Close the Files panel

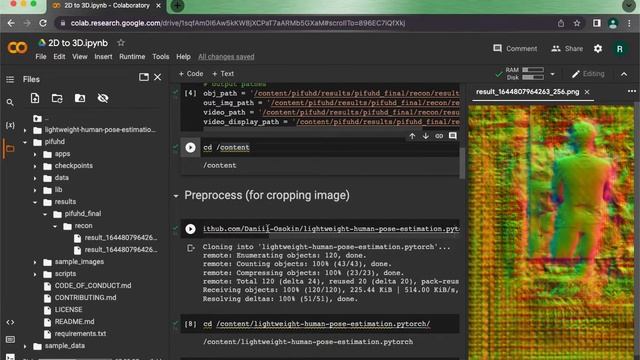coord(158,77)
